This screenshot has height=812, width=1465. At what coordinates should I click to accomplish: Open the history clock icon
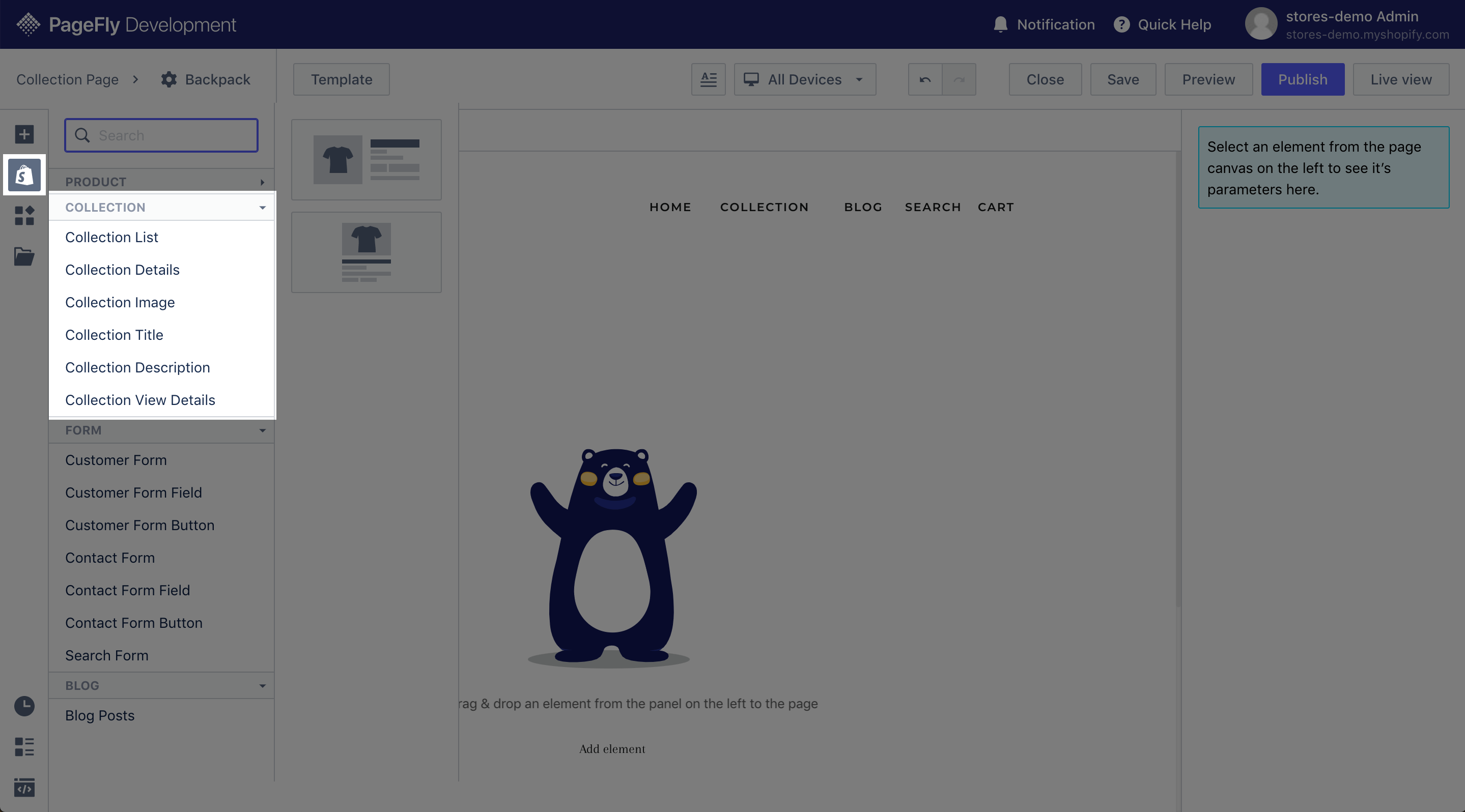(x=24, y=706)
